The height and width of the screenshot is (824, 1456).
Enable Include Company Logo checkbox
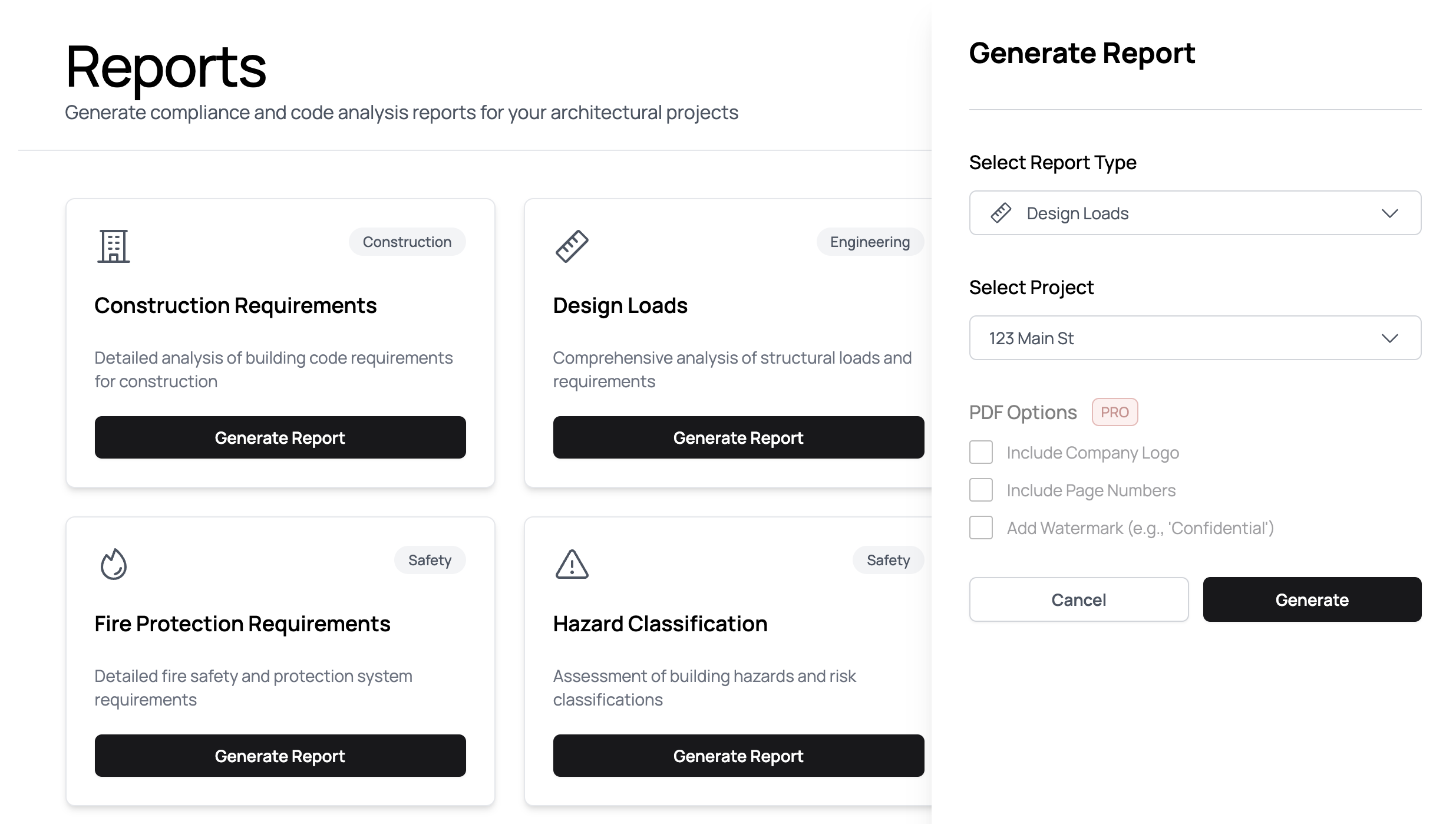tap(981, 453)
